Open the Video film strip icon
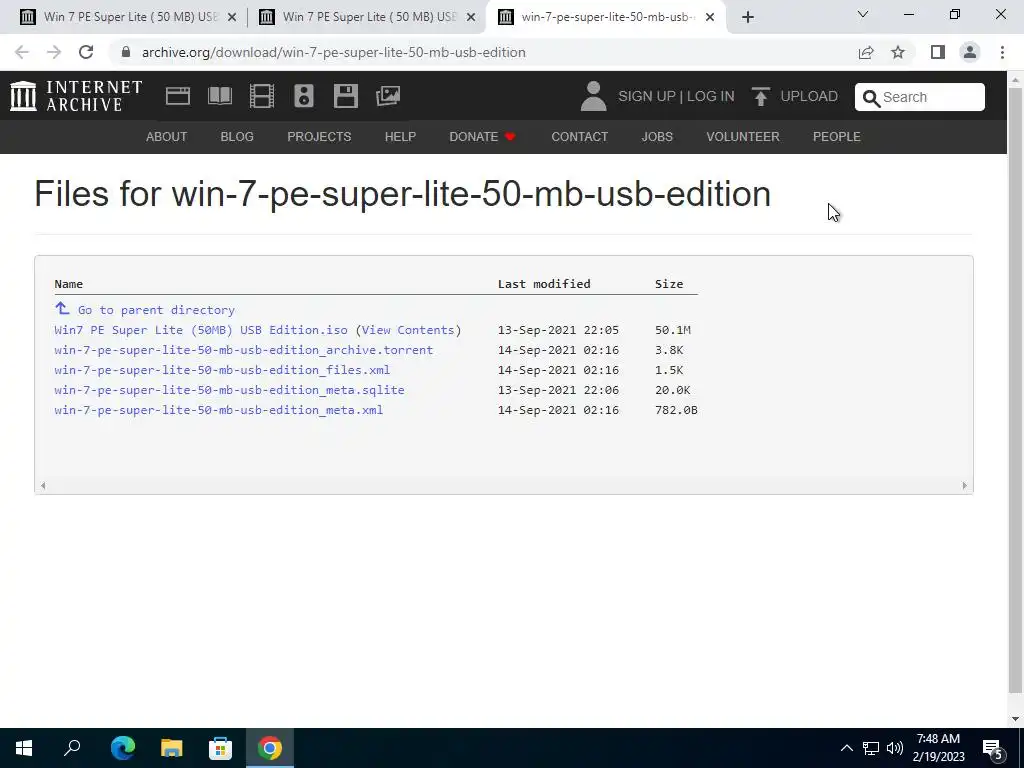Image resolution: width=1024 pixels, height=768 pixels. pos(262,96)
